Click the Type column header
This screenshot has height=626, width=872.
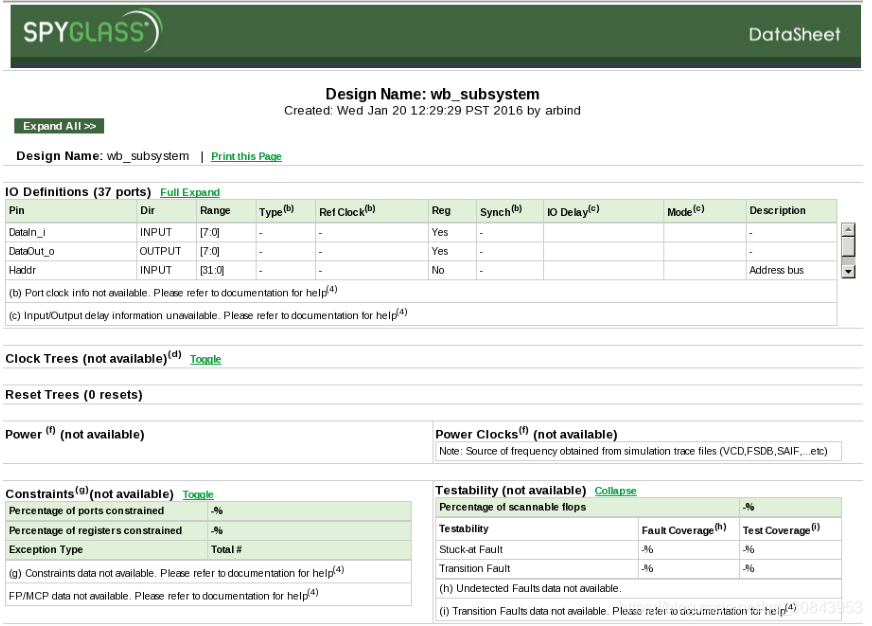tap(285, 211)
